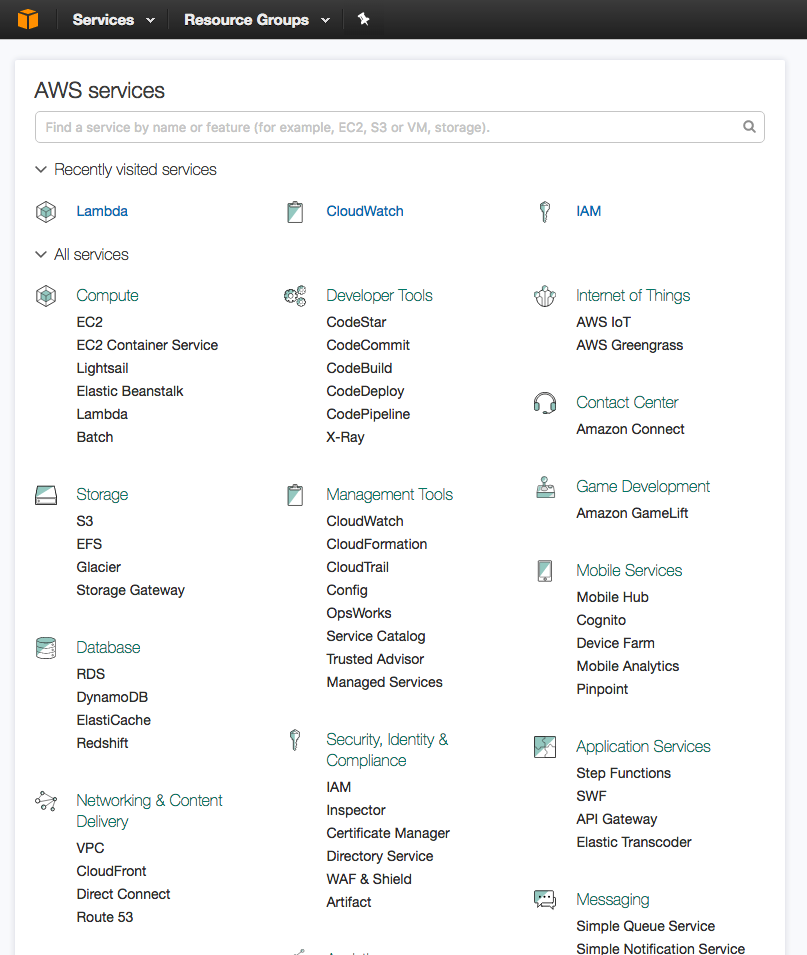Open Simple Queue Service
Screen dimensions: 807x955
[x=646, y=926]
